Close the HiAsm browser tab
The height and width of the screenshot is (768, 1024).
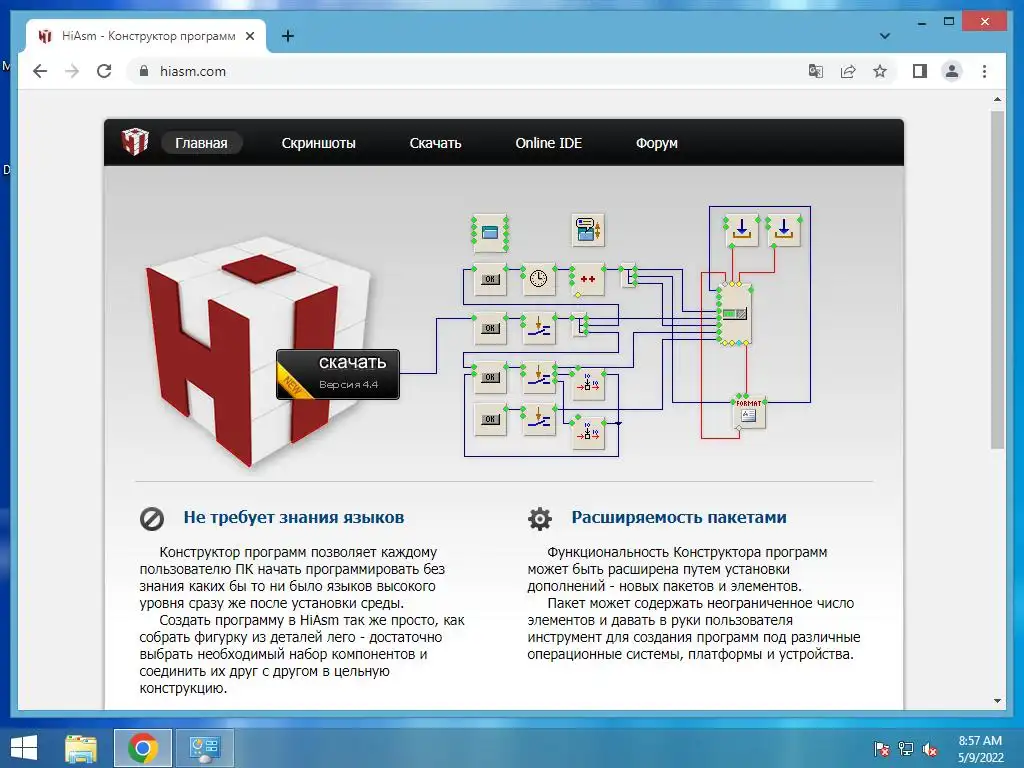coord(249,36)
